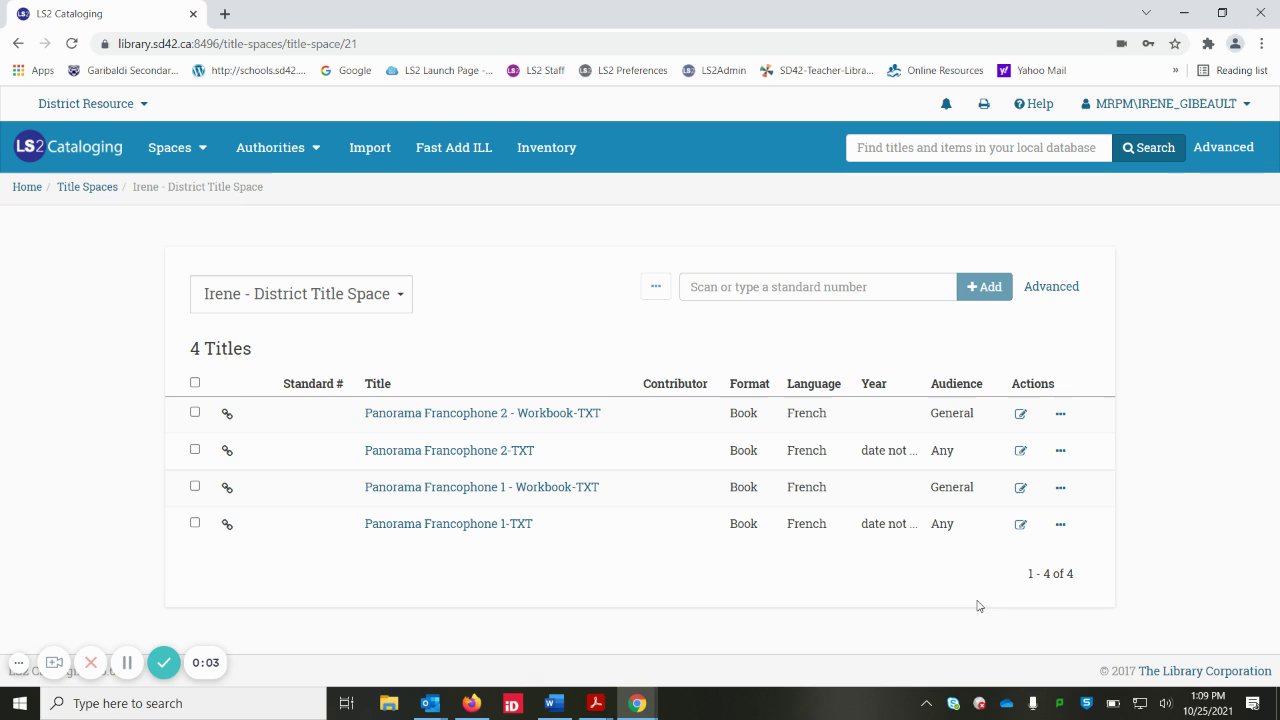Click link icon for Panorama Francophone 2 - Workbook-TXT
Screen dimensions: 1280x720
click(227, 414)
